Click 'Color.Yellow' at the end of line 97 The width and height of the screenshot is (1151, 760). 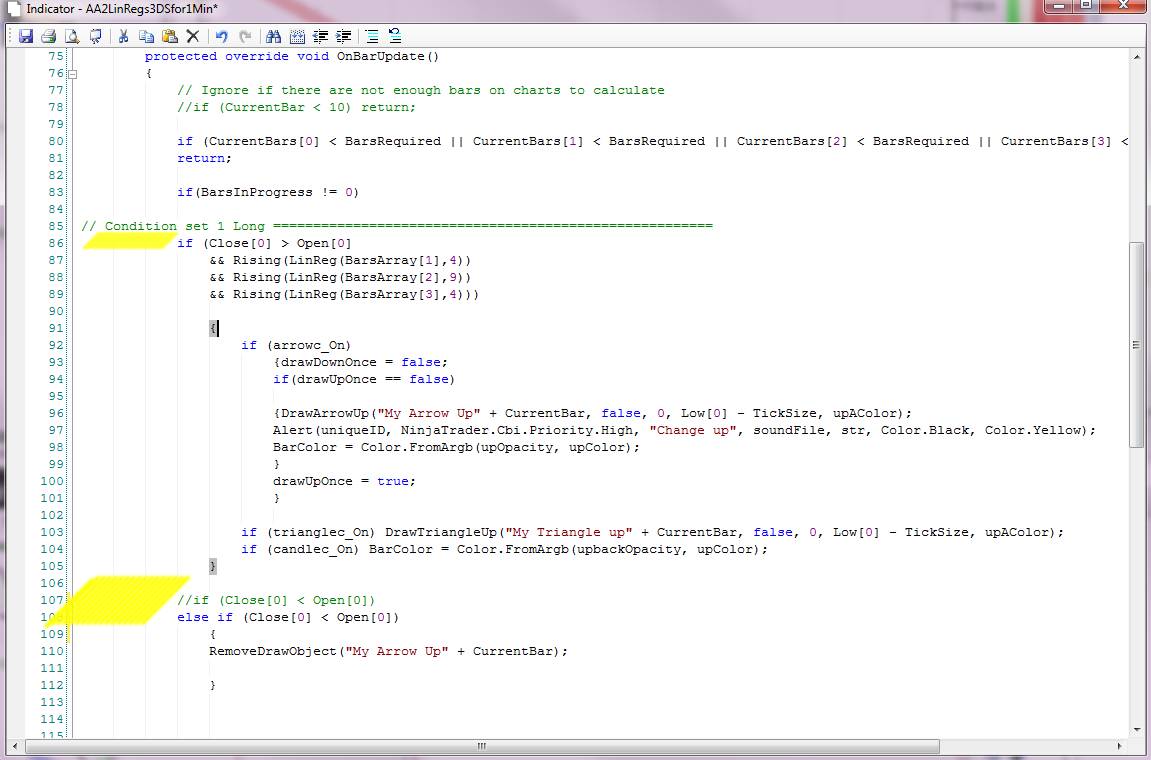1033,430
